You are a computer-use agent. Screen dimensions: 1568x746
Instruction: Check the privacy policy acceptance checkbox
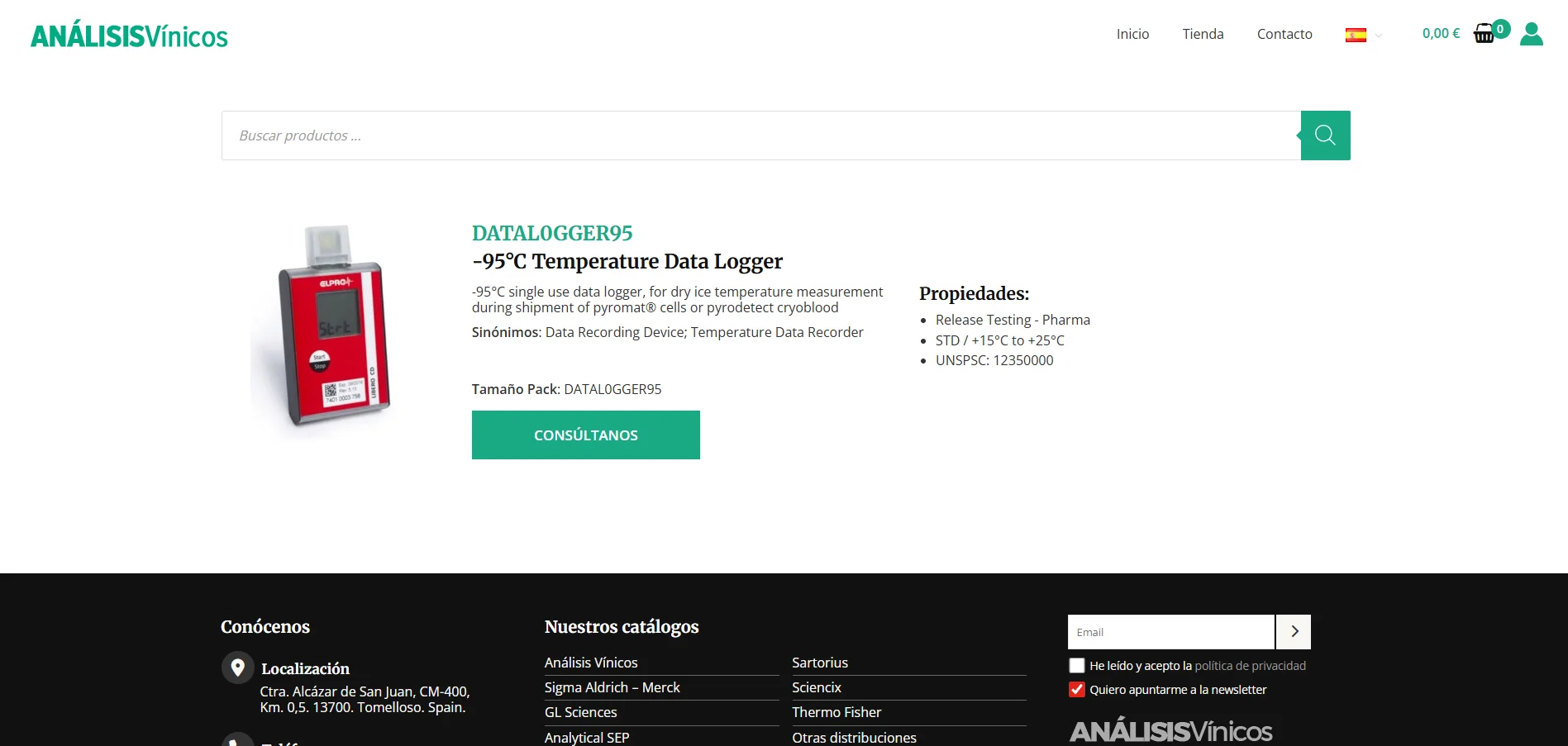[1076, 665]
